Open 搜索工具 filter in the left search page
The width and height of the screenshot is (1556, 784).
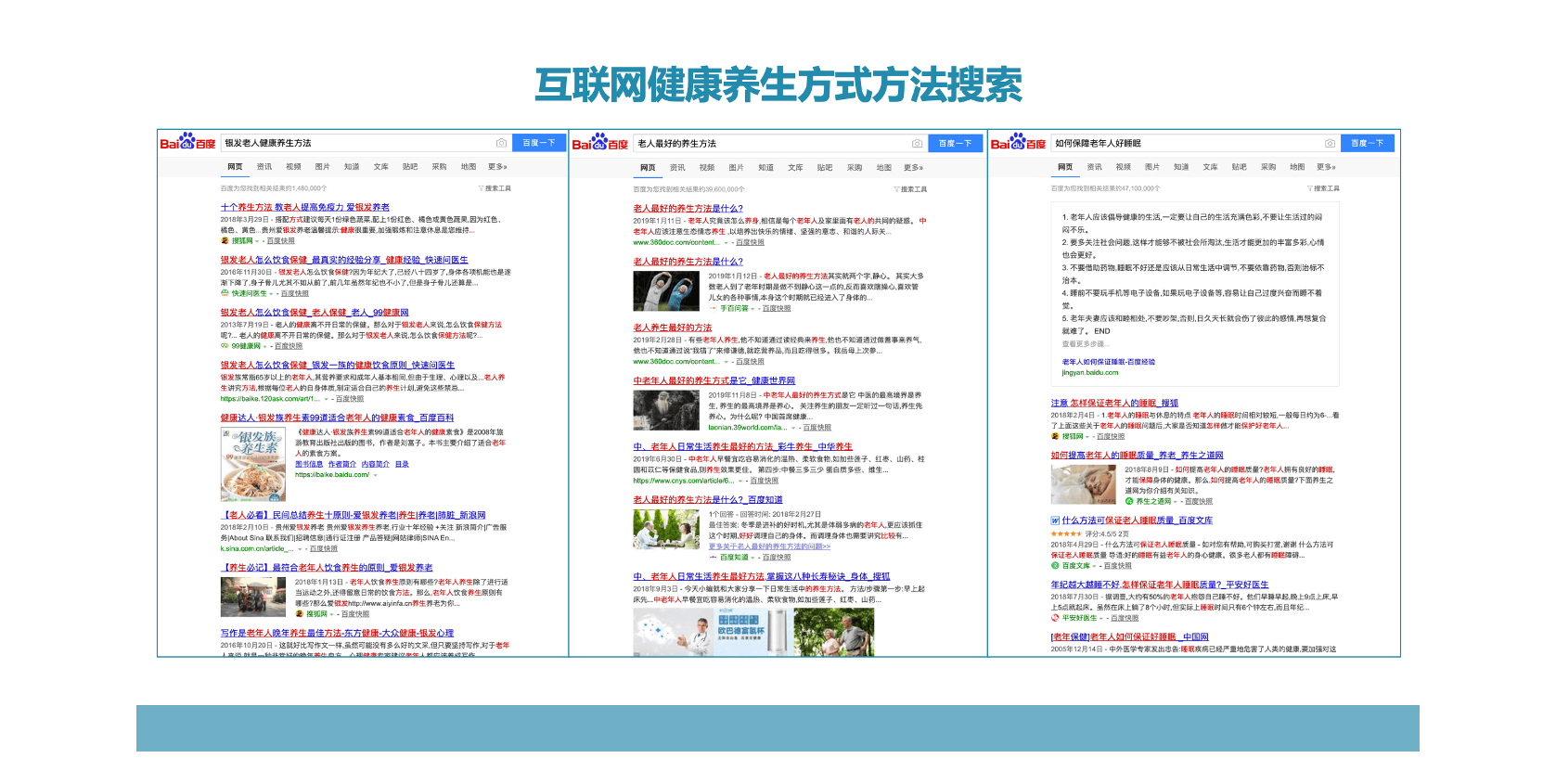point(495,188)
